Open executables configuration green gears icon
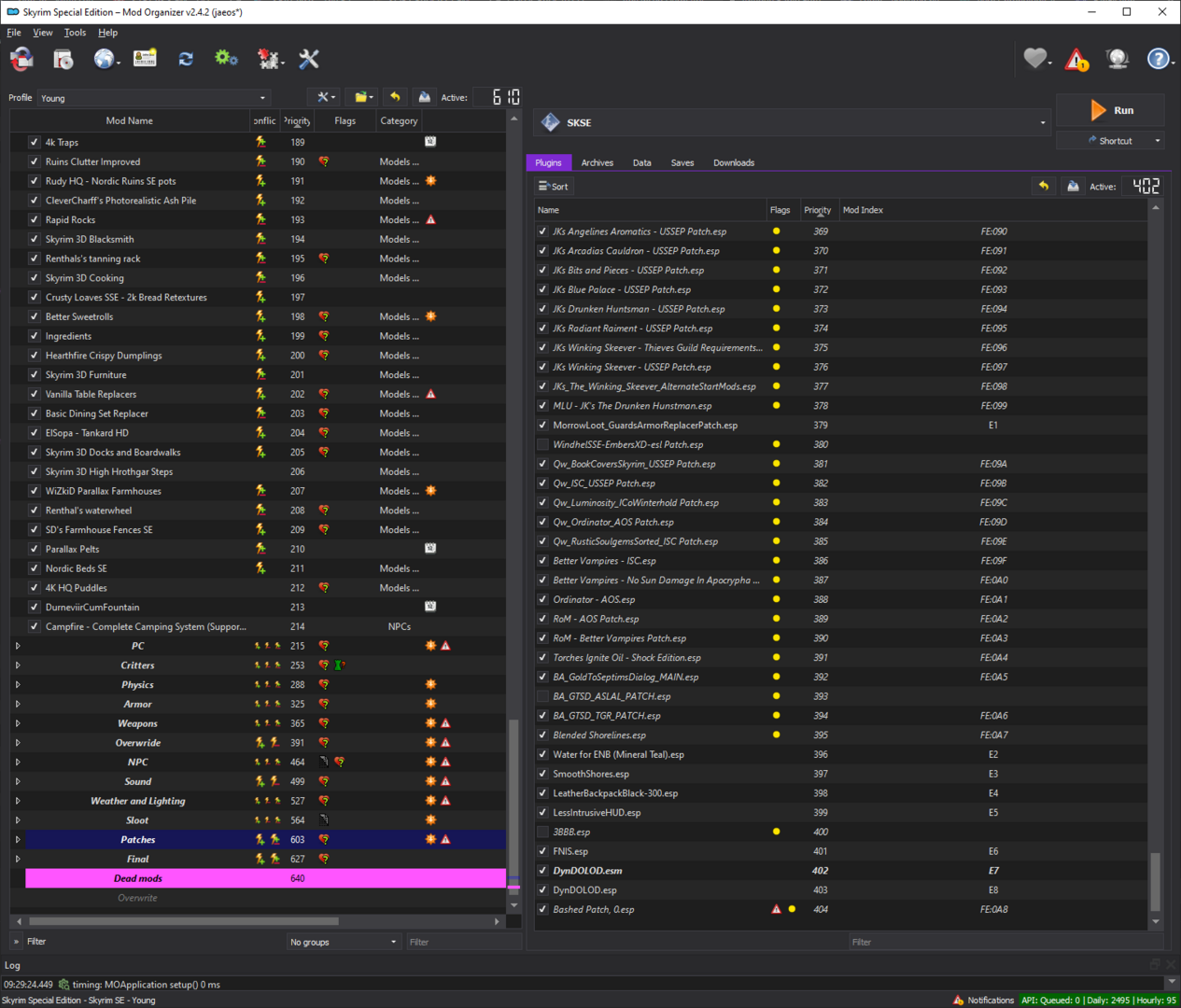 click(x=226, y=59)
